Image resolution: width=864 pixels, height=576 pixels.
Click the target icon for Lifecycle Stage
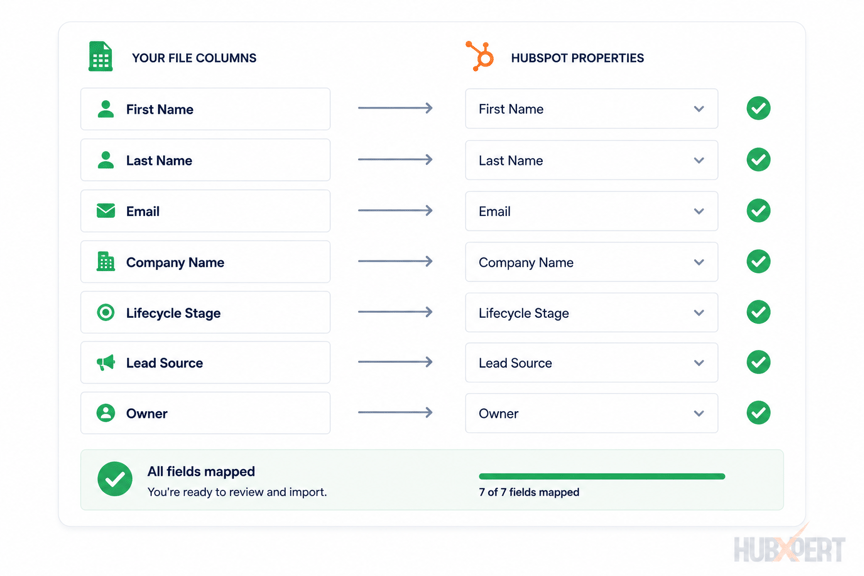pos(105,313)
